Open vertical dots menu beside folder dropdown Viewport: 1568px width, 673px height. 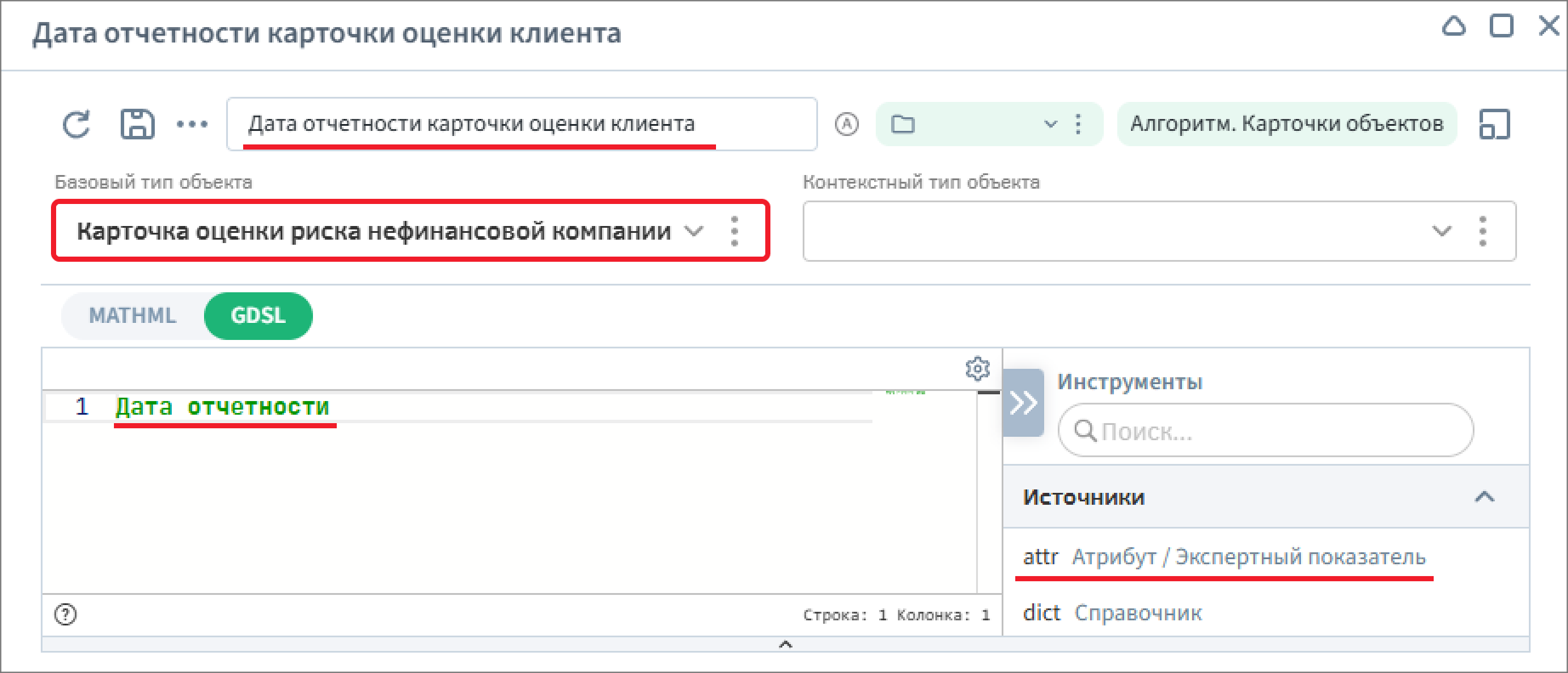(x=1078, y=124)
